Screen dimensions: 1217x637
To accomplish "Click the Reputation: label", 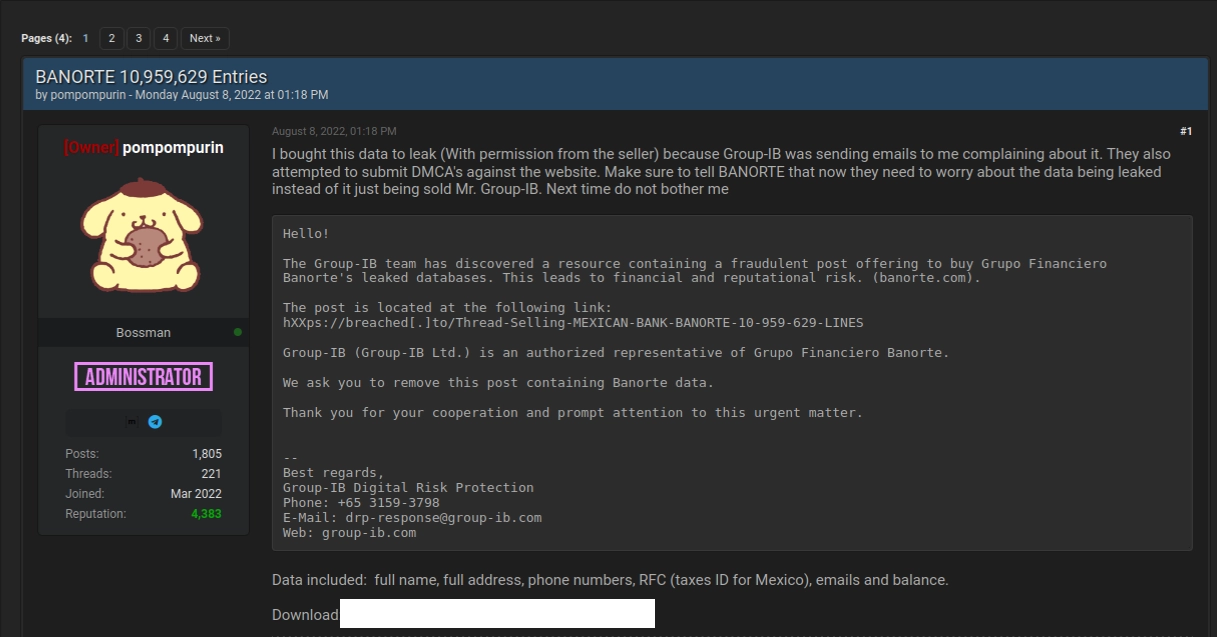I will 96,514.
